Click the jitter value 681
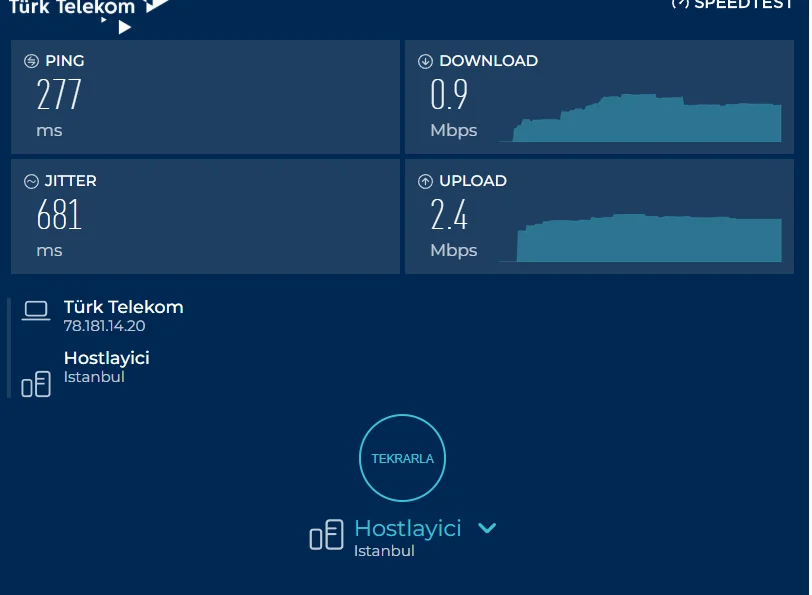The width and height of the screenshot is (812, 595). click(x=59, y=215)
